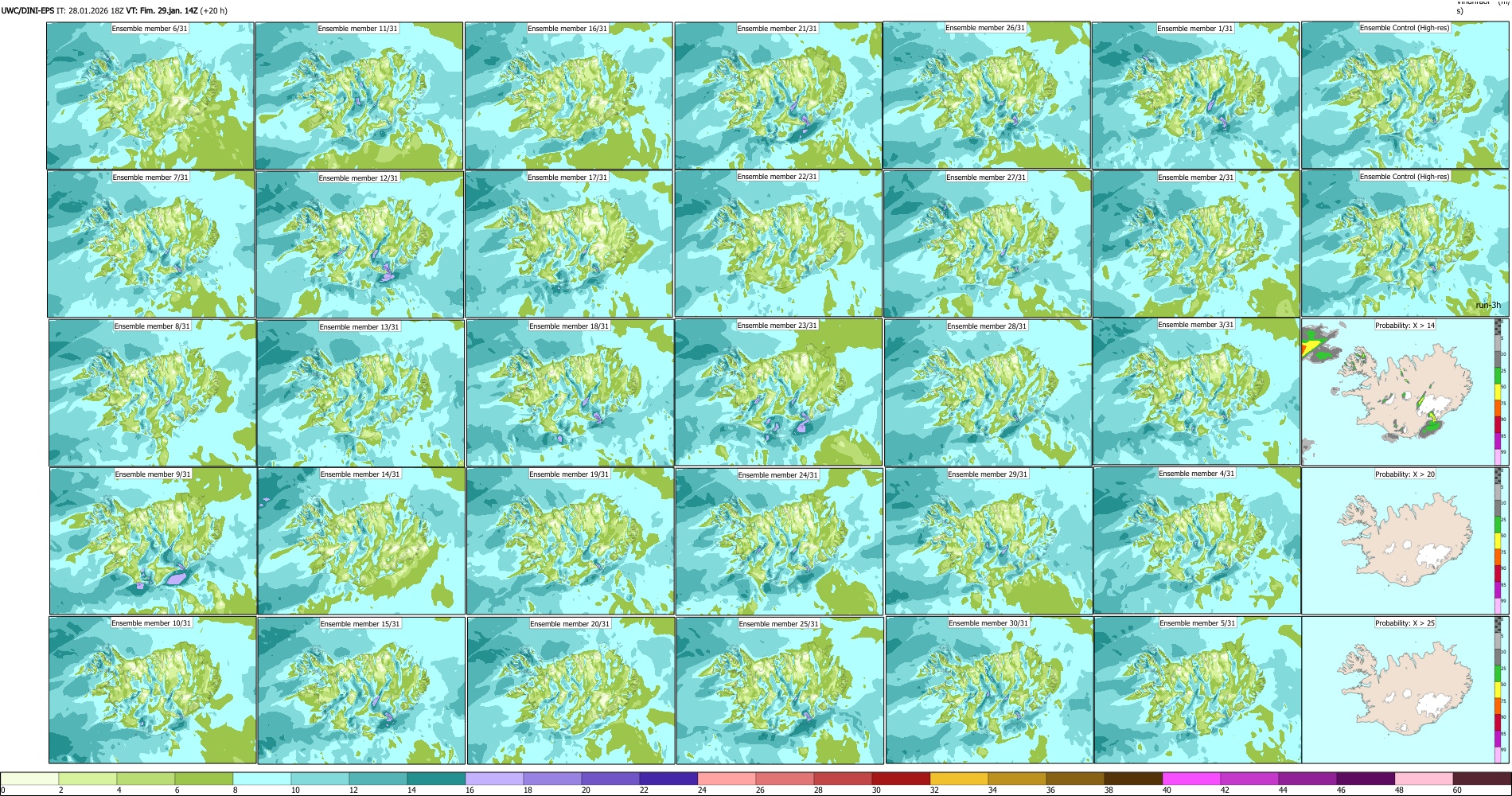The width and height of the screenshot is (1512, 796).
Task: Open the Ensemble member 20/31 map
Action: pyautogui.click(x=571, y=691)
